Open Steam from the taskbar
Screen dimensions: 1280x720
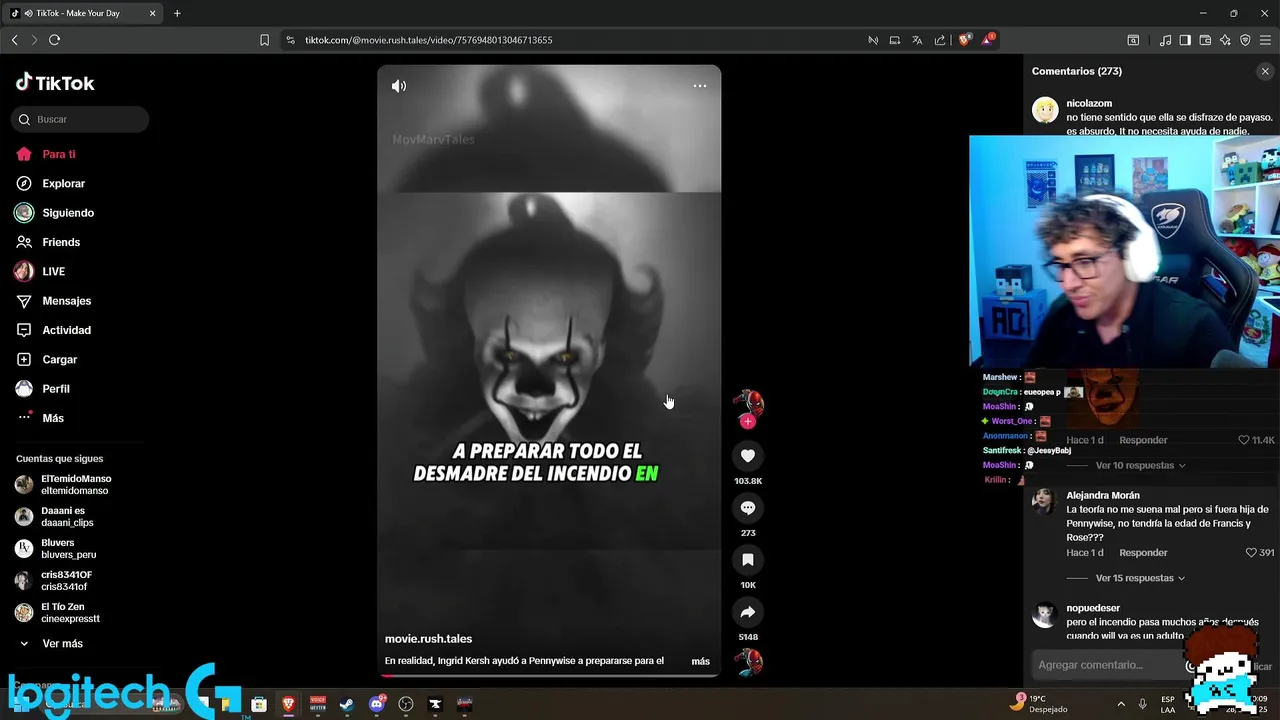(x=347, y=704)
